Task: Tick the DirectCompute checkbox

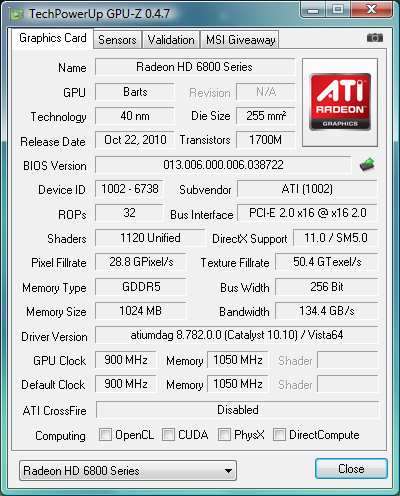Action: 279,435
